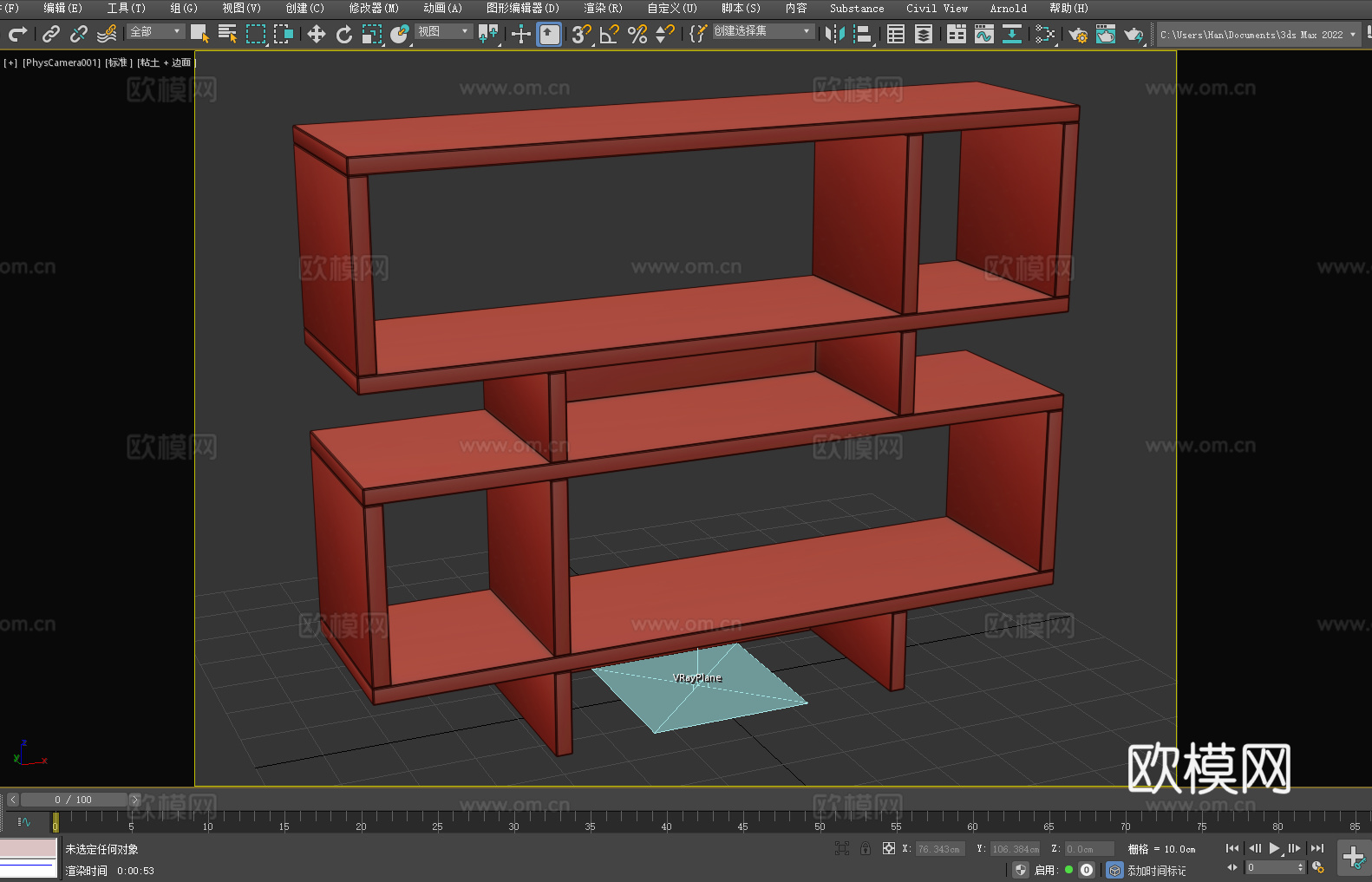The image size is (1372, 882).
Task: Select the Link tool chain icon
Action: pos(50,34)
